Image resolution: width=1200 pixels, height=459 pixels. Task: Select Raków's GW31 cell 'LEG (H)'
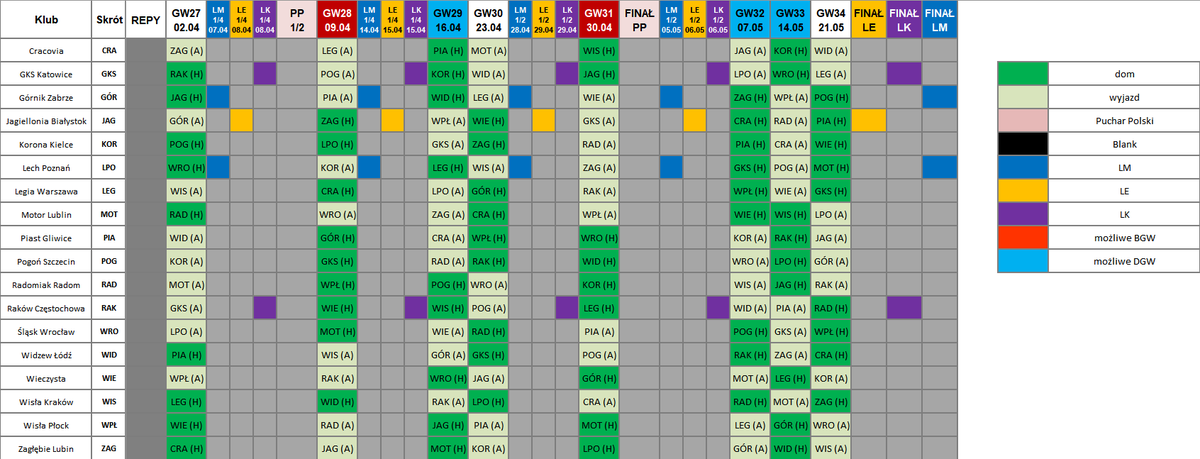[599, 307]
